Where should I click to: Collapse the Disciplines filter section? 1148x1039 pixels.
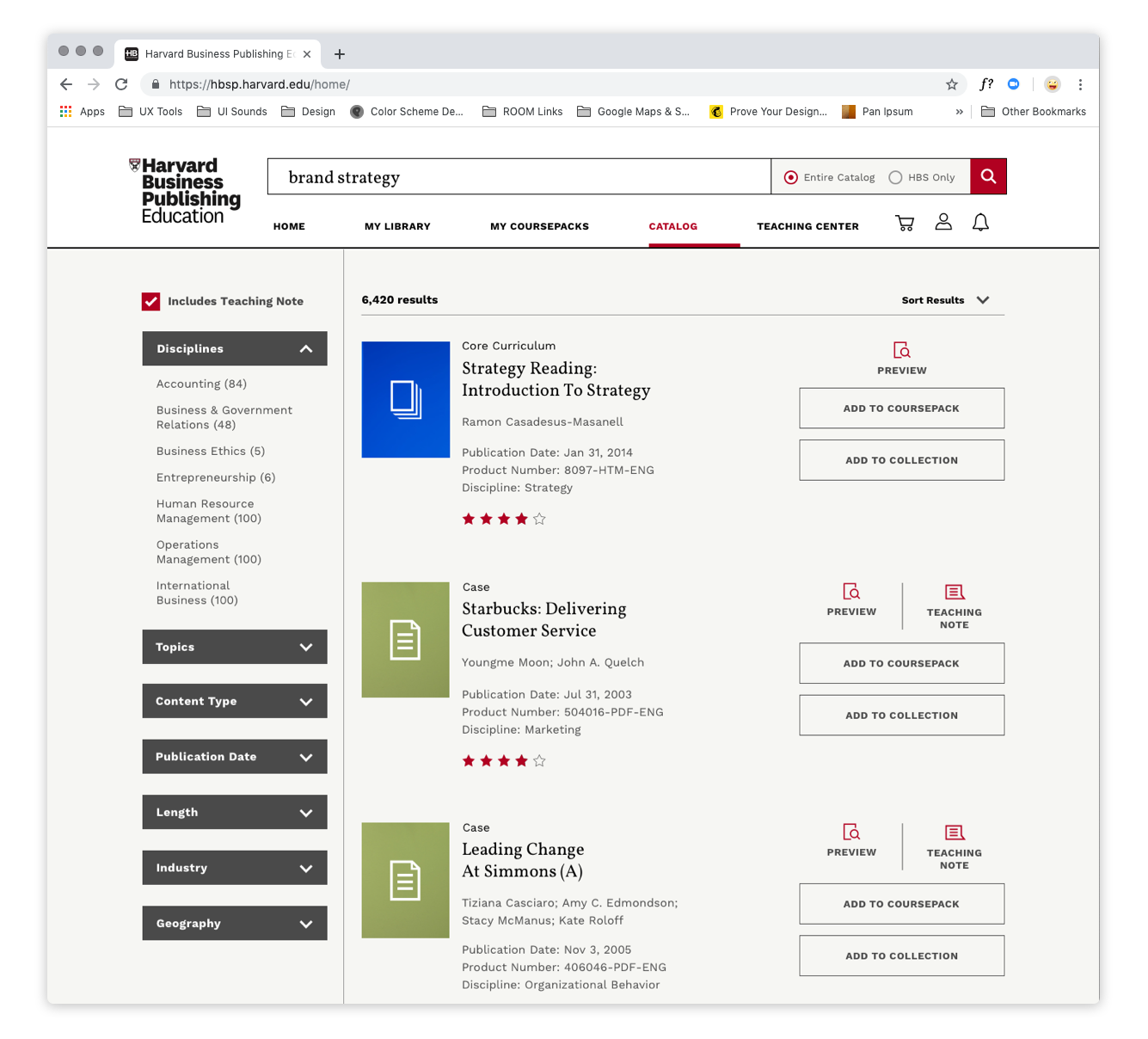pyautogui.click(x=235, y=348)
